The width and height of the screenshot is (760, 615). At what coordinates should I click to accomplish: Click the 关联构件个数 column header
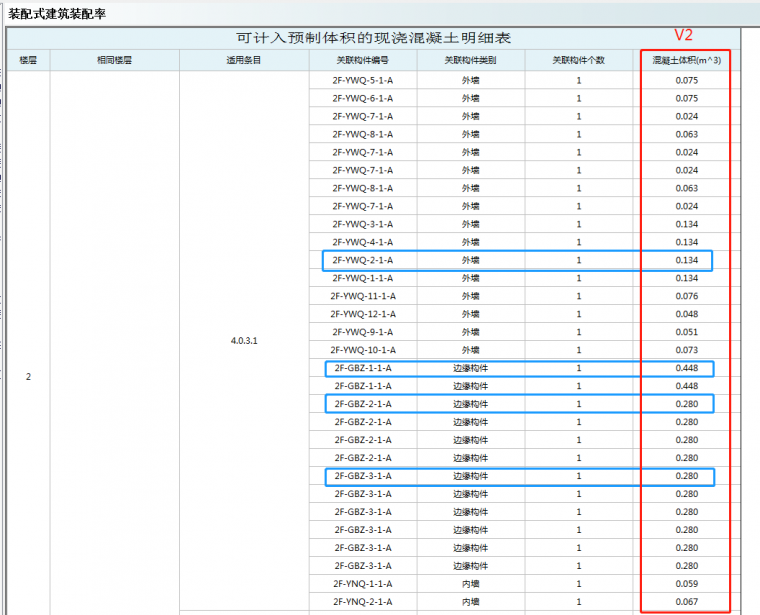pos(578,60)
